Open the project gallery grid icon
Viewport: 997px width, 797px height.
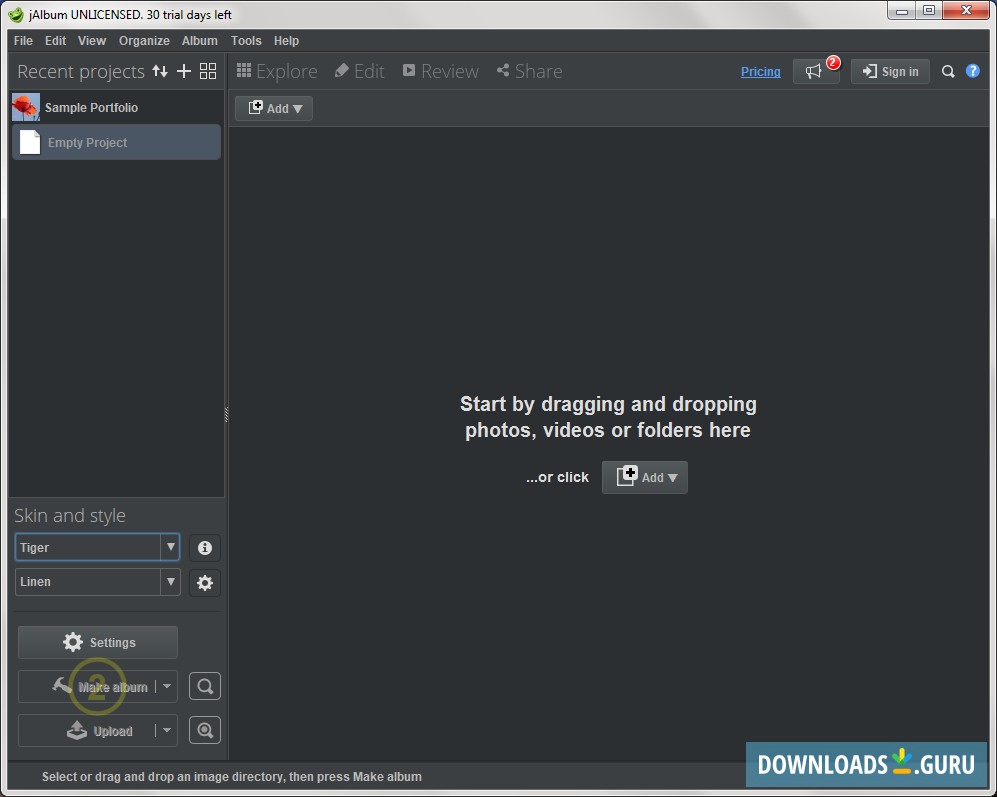(x=208, y=71)
